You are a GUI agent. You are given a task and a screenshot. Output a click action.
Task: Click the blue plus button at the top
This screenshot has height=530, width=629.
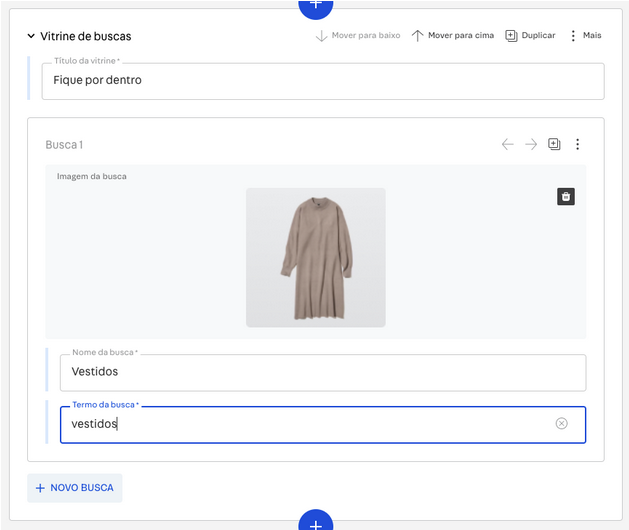315,5
